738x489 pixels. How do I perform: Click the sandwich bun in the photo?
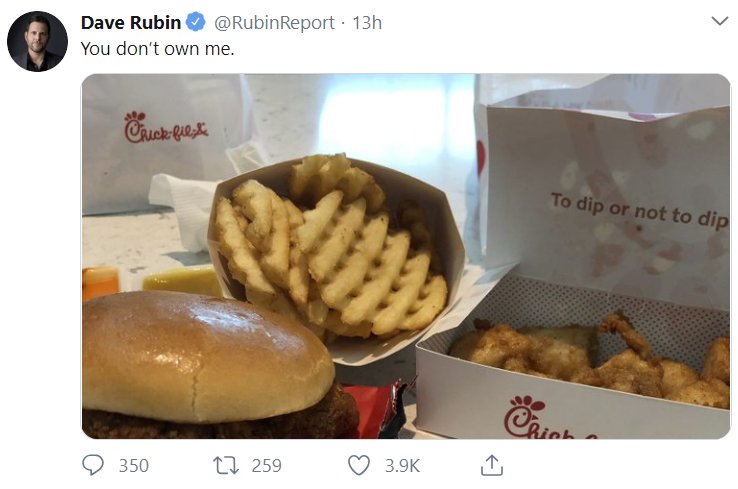pyautogui.click(x=207, y=355)
